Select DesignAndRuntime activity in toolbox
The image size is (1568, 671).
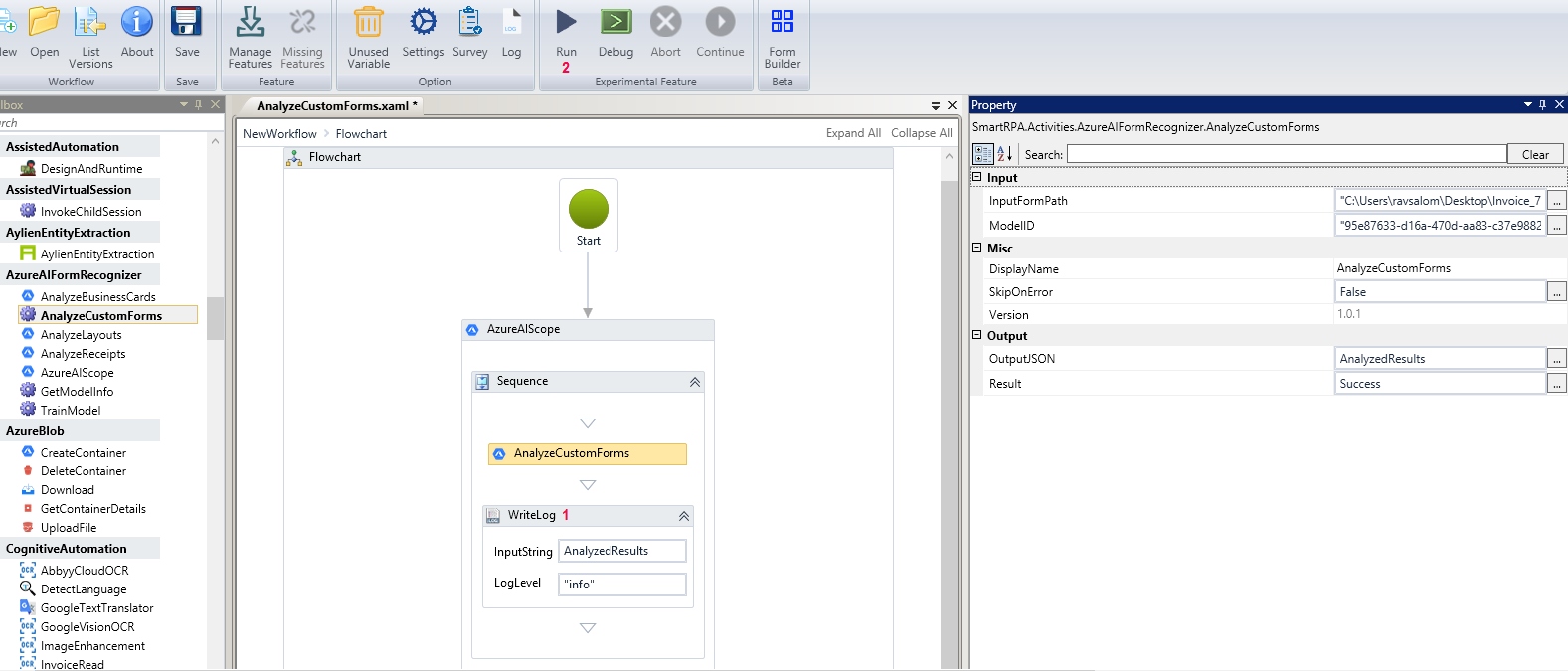(91, 169)
